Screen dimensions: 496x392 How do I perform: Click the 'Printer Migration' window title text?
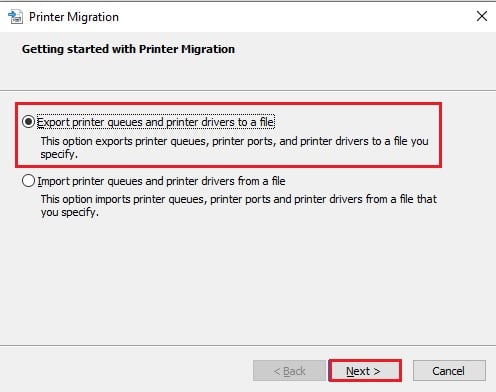click(x=74, y=17)
